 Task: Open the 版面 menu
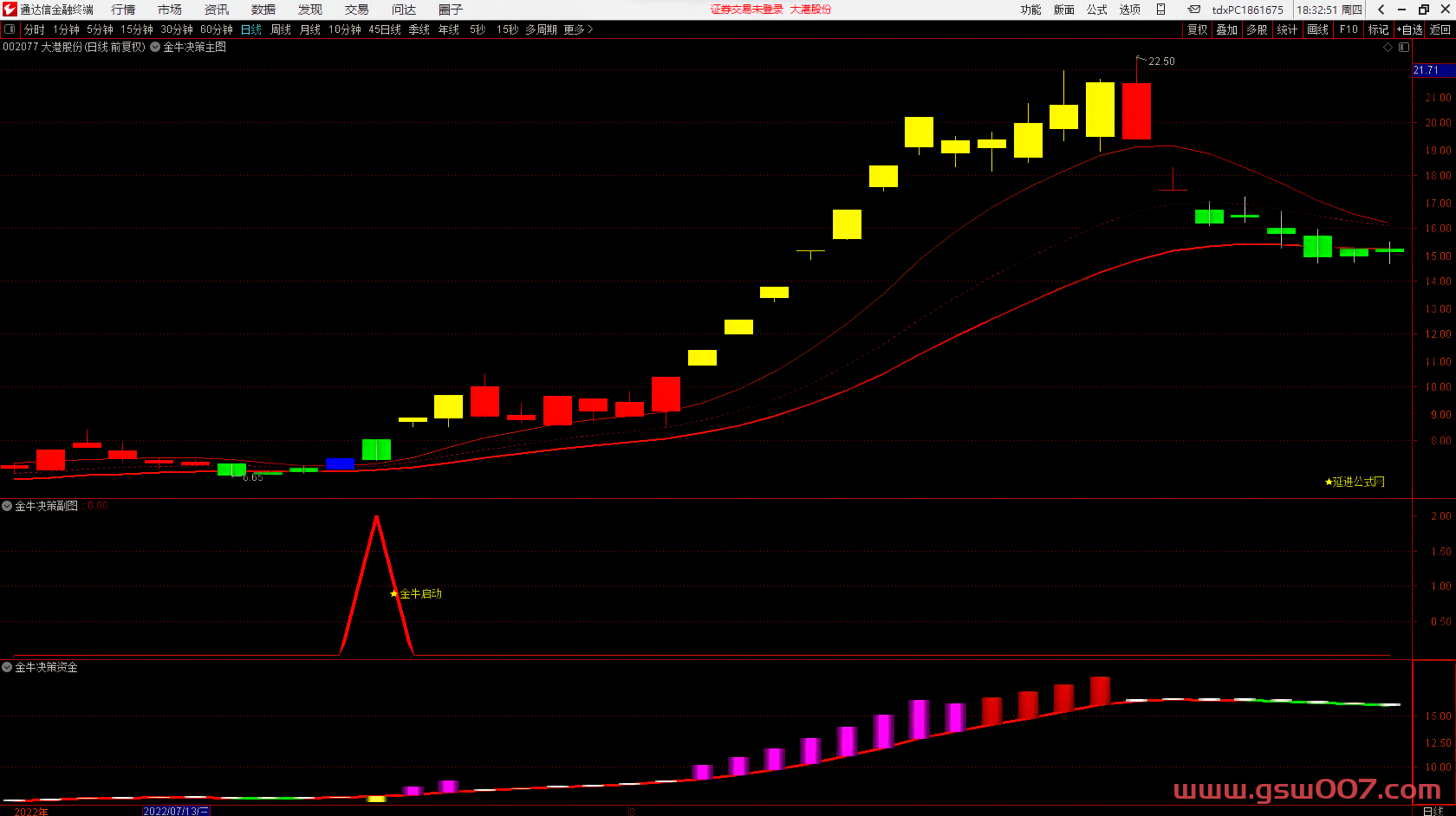[1063, 10]
